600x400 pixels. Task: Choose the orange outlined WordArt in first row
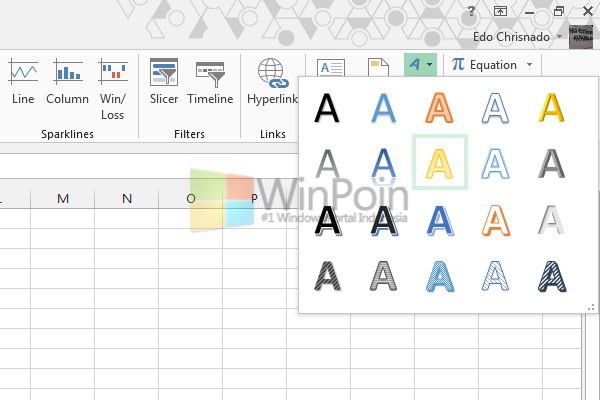click(439, 108)
